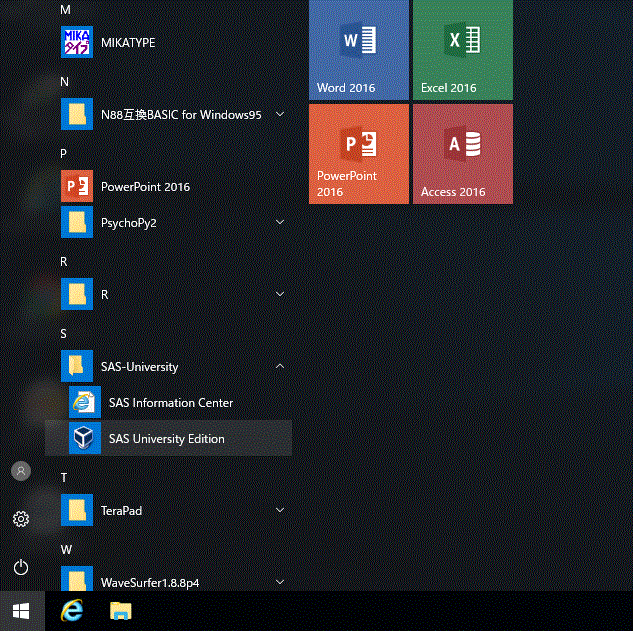633x631 pixels.
Task: Open Internet Explorer from taskbar
Action: pos(72,610)
